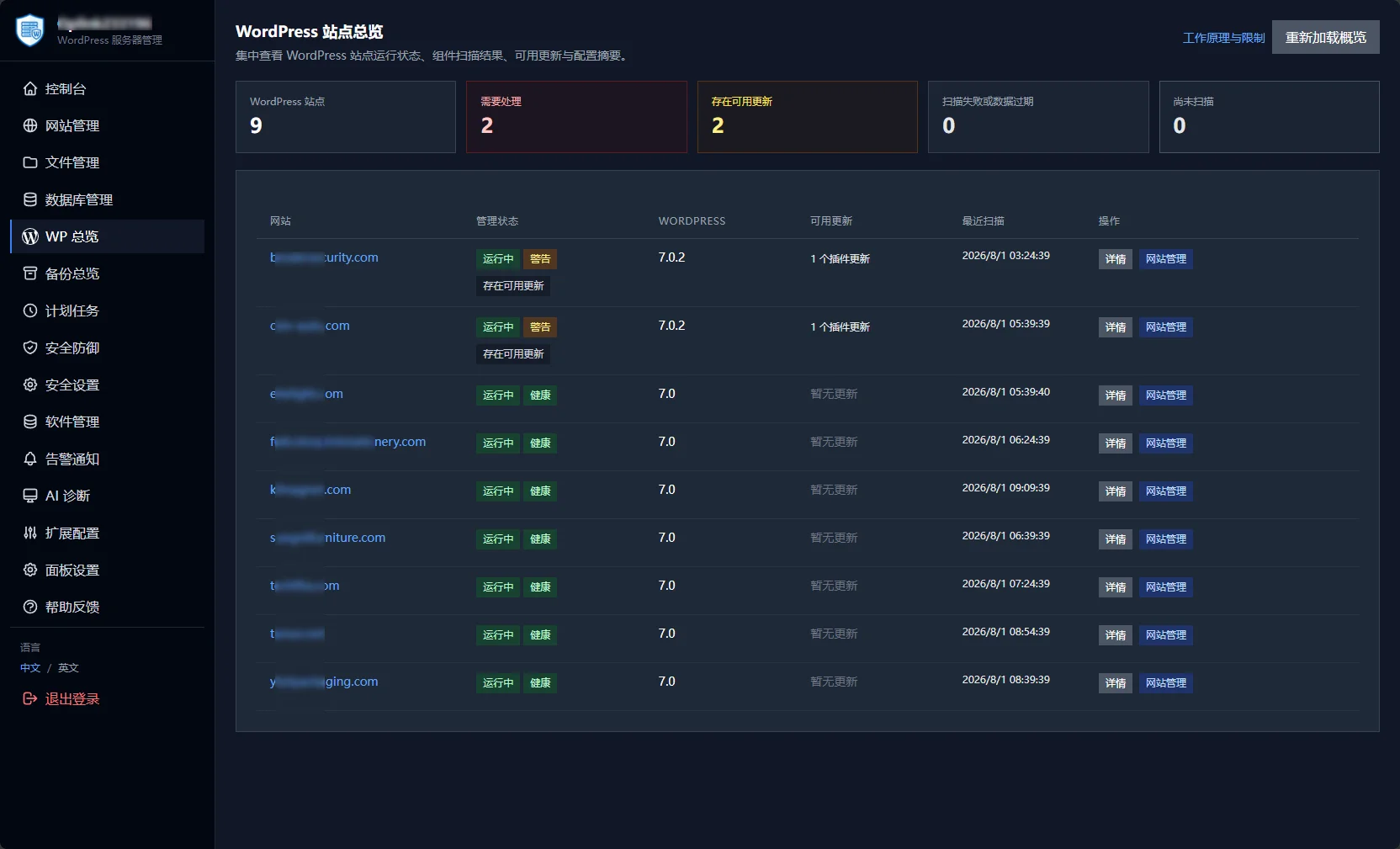Click the 安全防御 shield icon
Screen dimensions: 1400x849
pyautogui.click(x=30, y=348)
